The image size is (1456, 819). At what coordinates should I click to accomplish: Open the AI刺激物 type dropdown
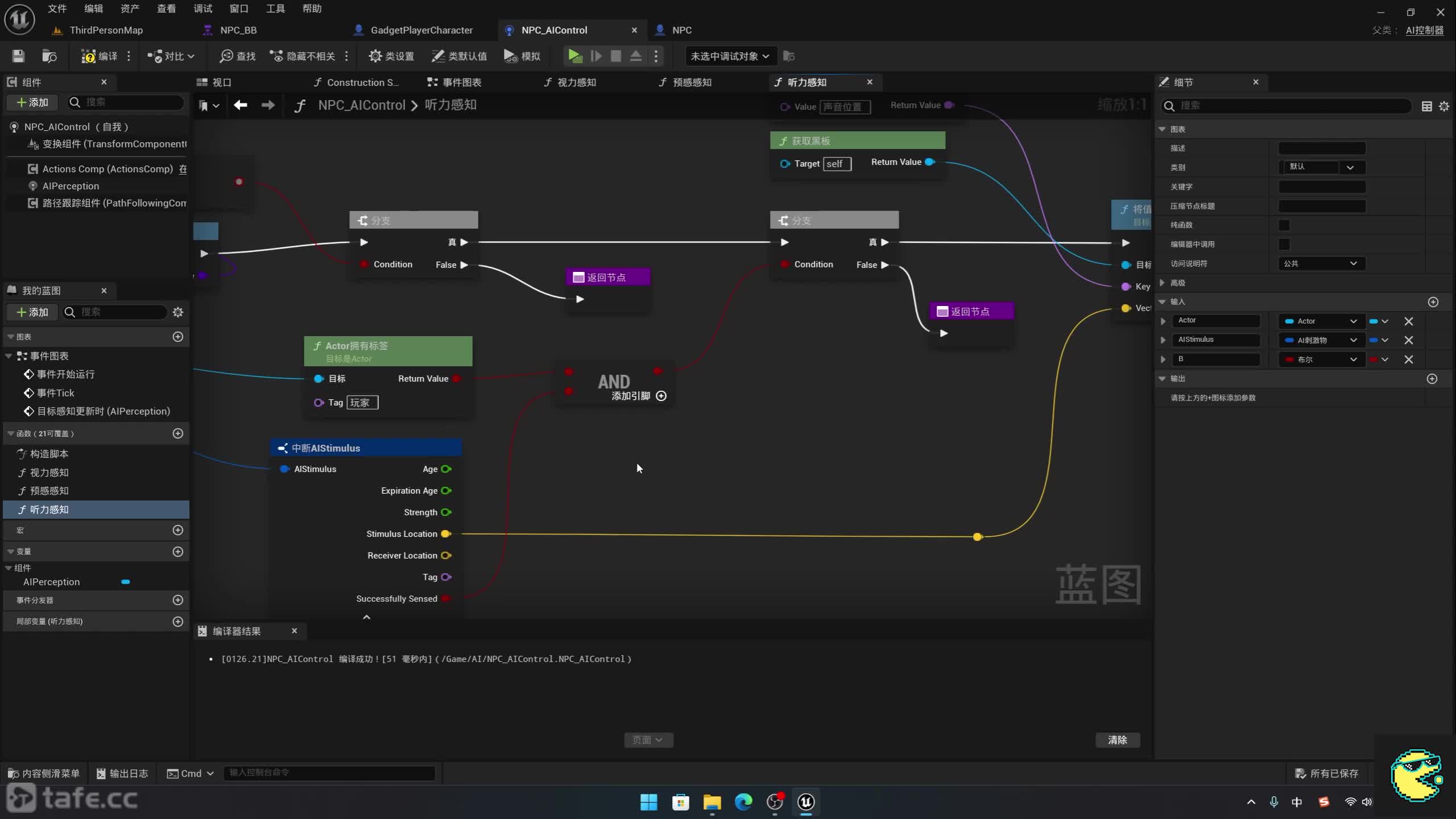[x=1321, y=340]
